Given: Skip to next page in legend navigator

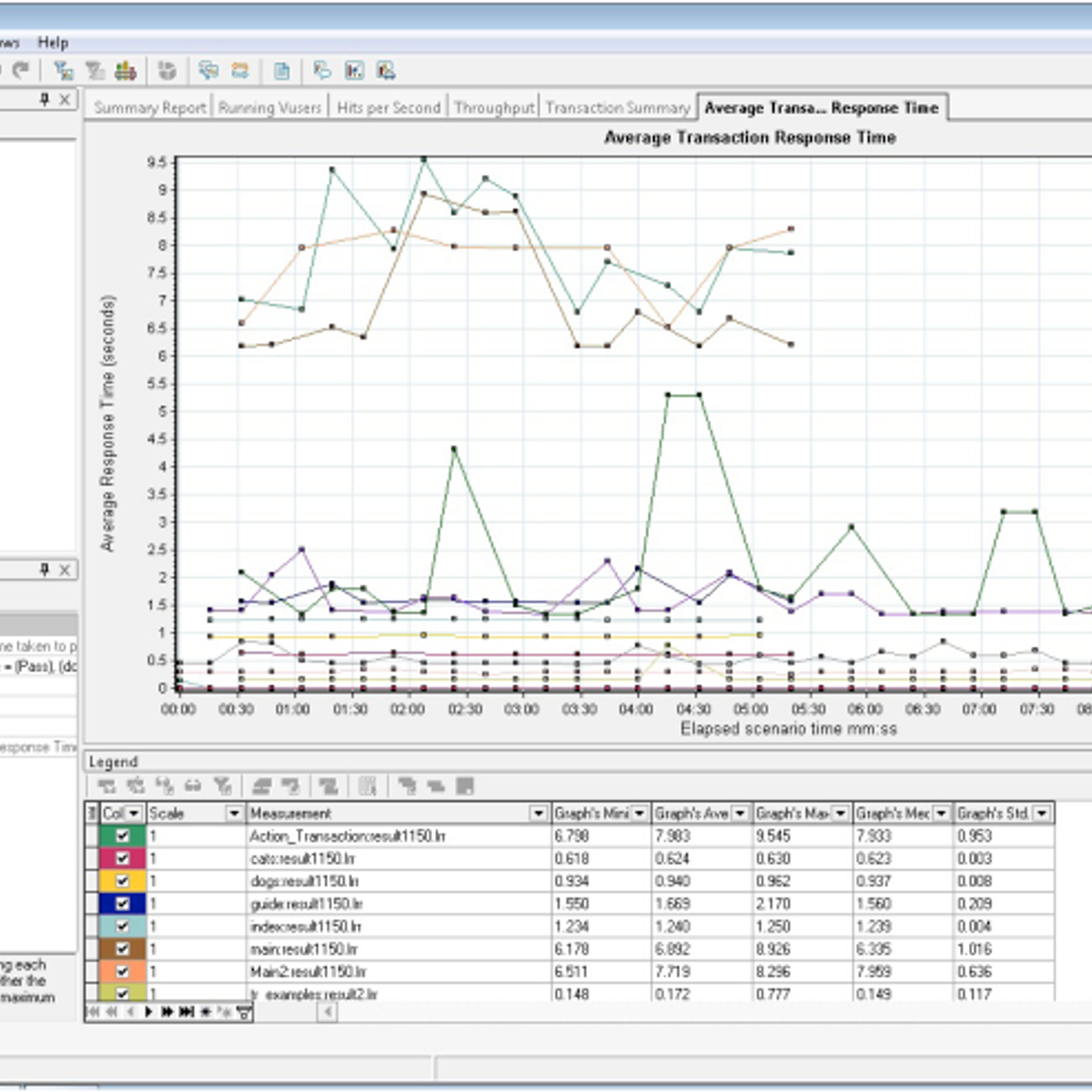Looking at the screenshot, I should tap(167, 1012).
